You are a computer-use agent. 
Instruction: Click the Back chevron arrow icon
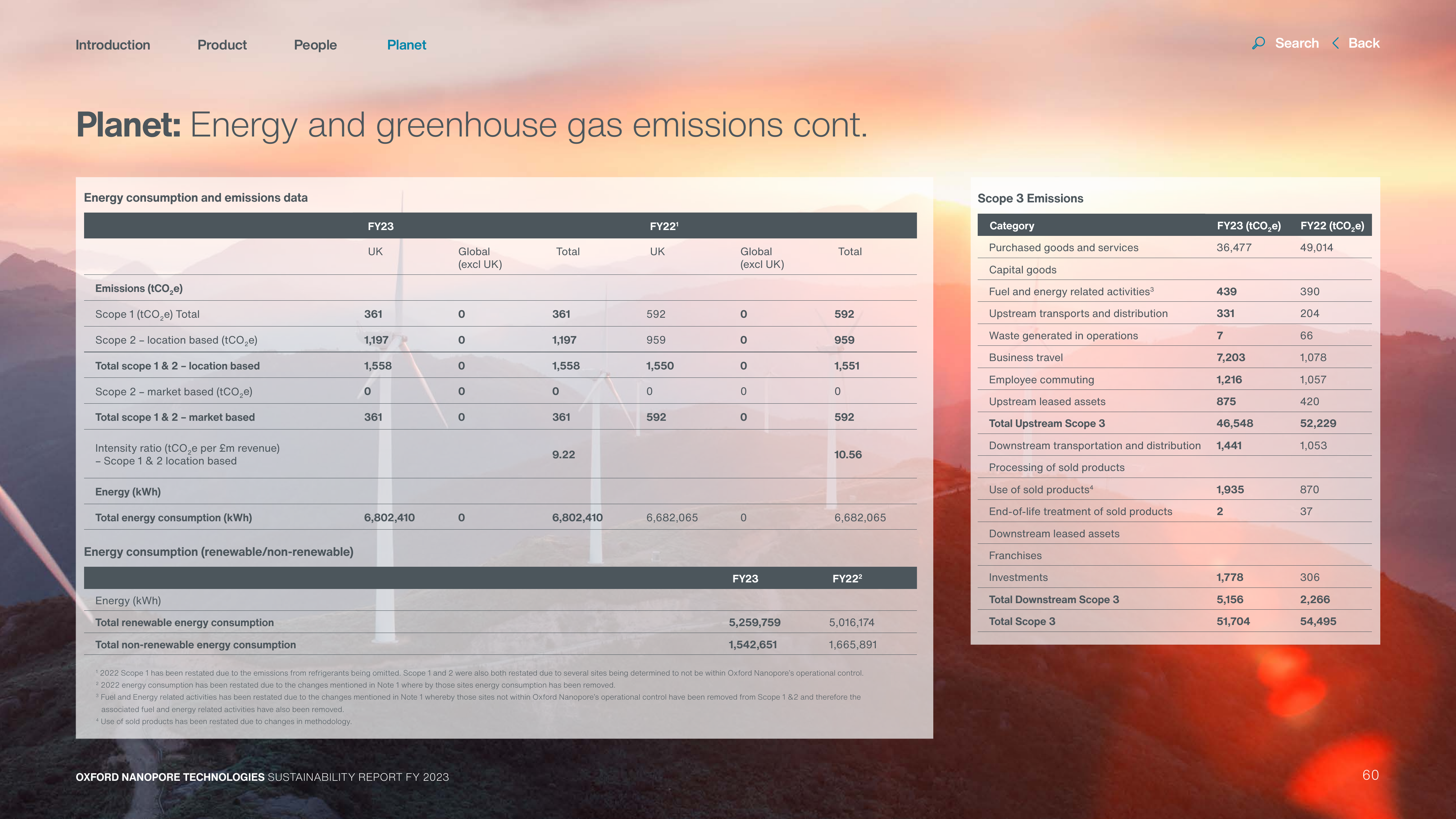click(x=1336, y=43)
